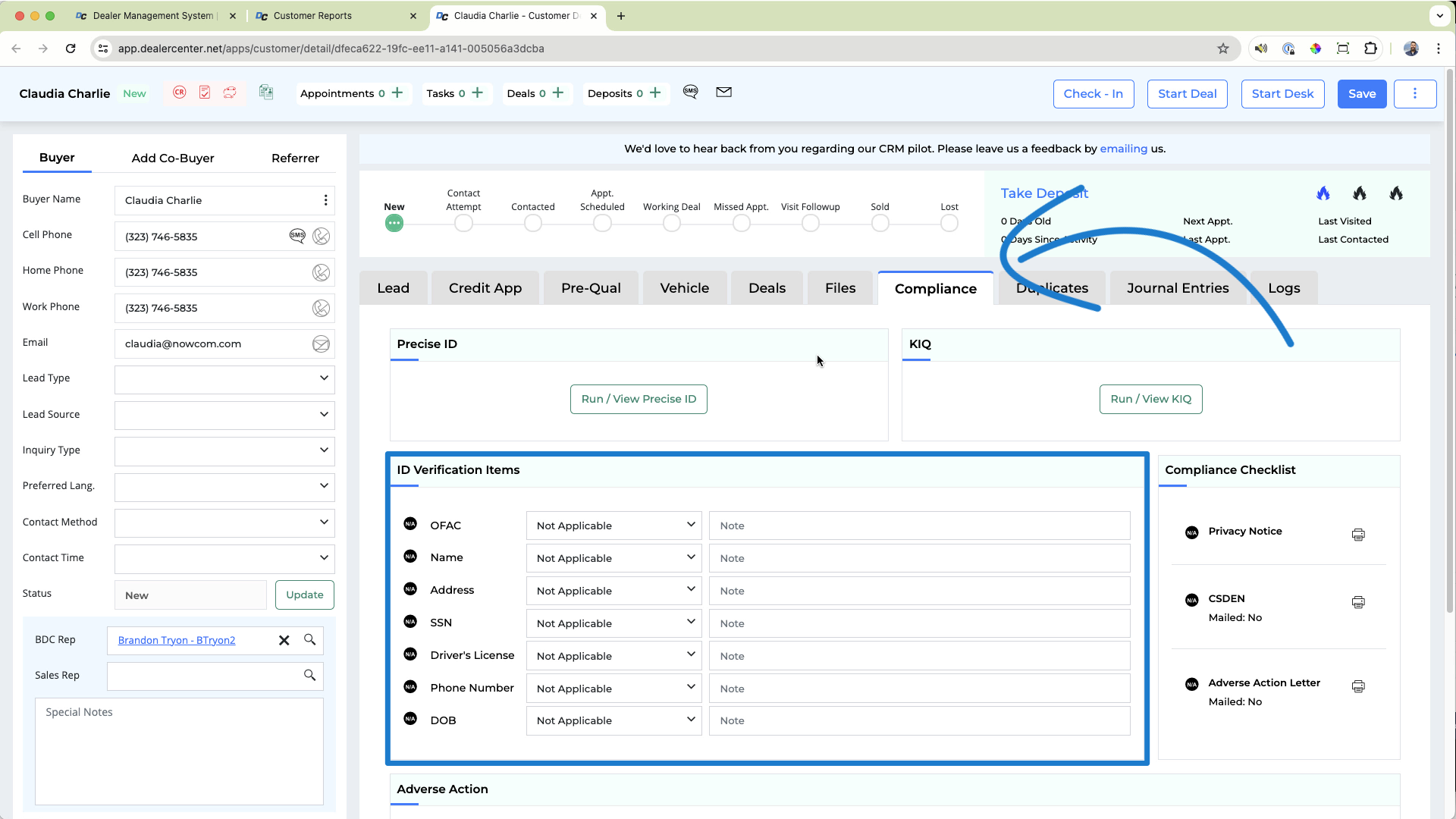
Task: Select the middle flame lead rating icon
Action: coord(1360,193)
